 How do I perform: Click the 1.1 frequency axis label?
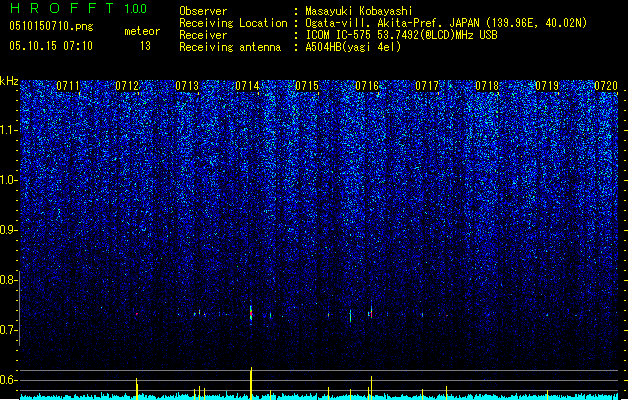coord(9,130)
